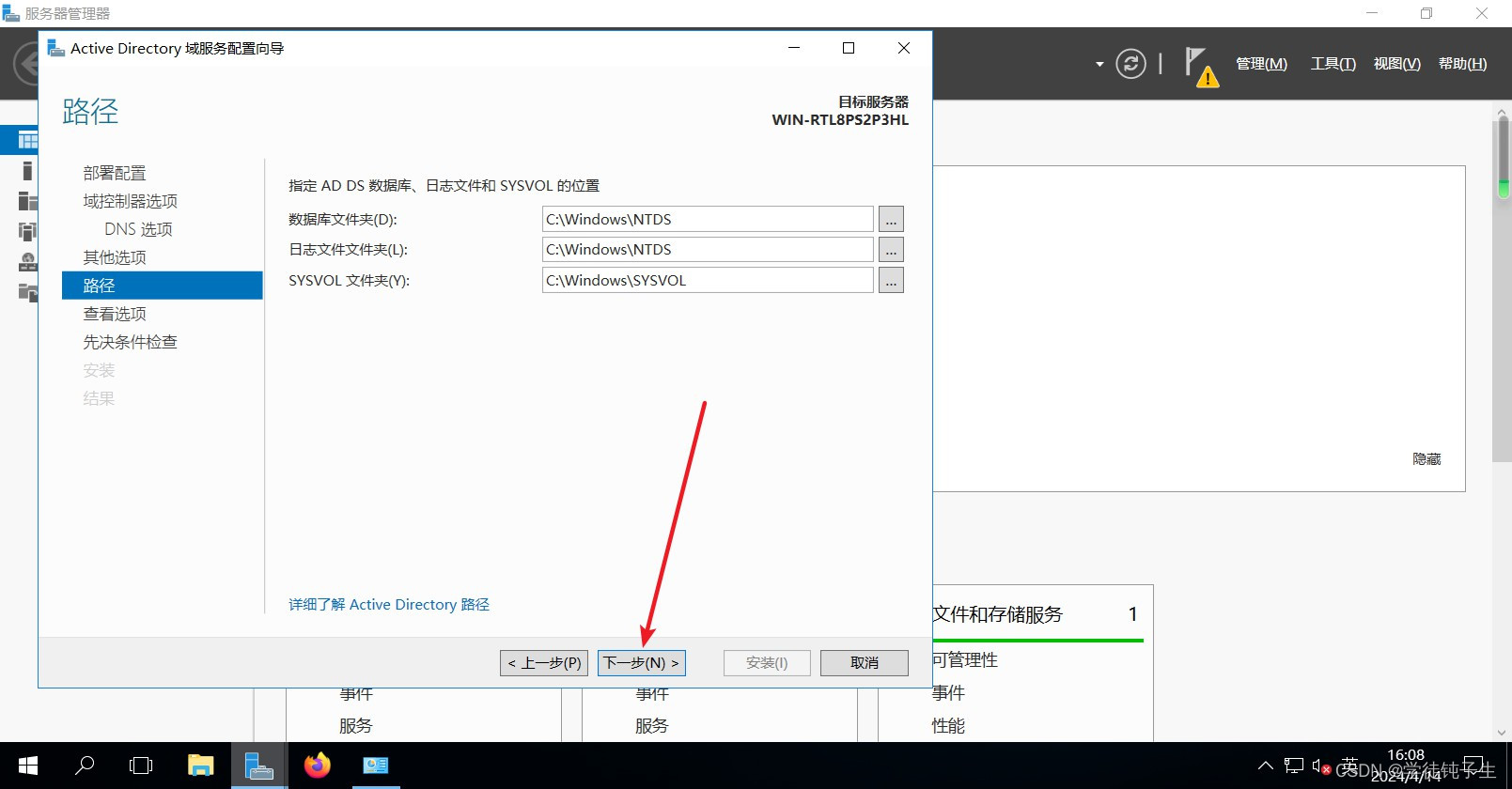
Task: Open the 帮助(H) menu
Action: [1463, 64]
